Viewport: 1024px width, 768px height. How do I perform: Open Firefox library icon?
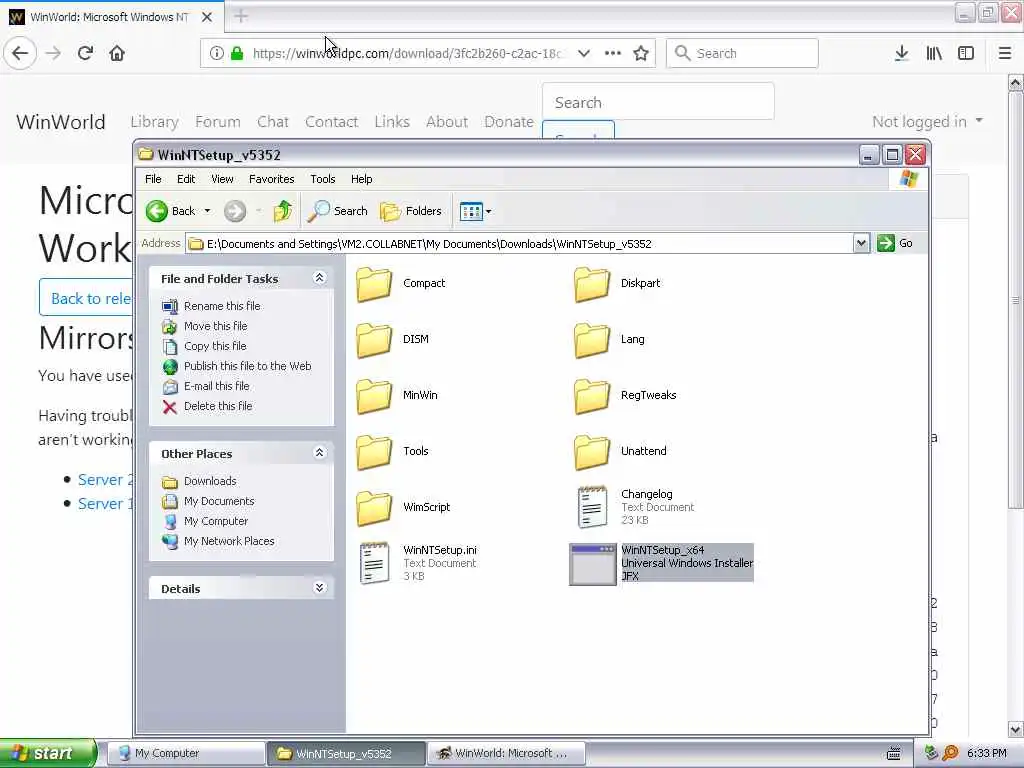tap(934, 53)
